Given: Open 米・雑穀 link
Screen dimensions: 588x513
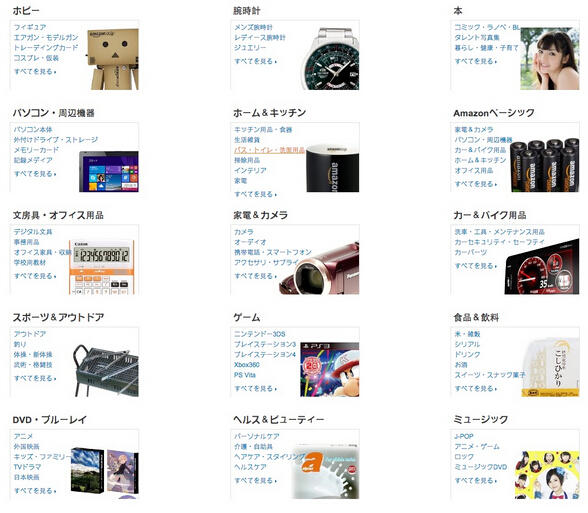Looking at the screenshot, I should coord(467,334).
